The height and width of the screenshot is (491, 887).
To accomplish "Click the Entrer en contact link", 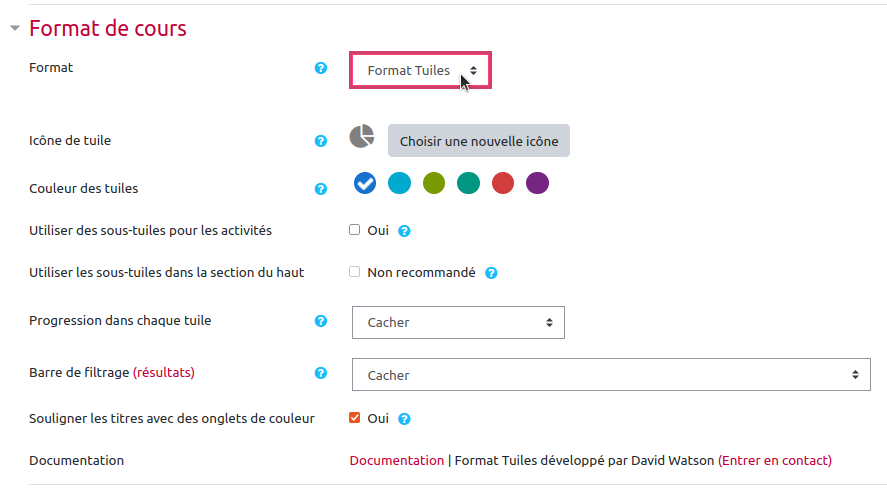I will click(x=775, y=460).
